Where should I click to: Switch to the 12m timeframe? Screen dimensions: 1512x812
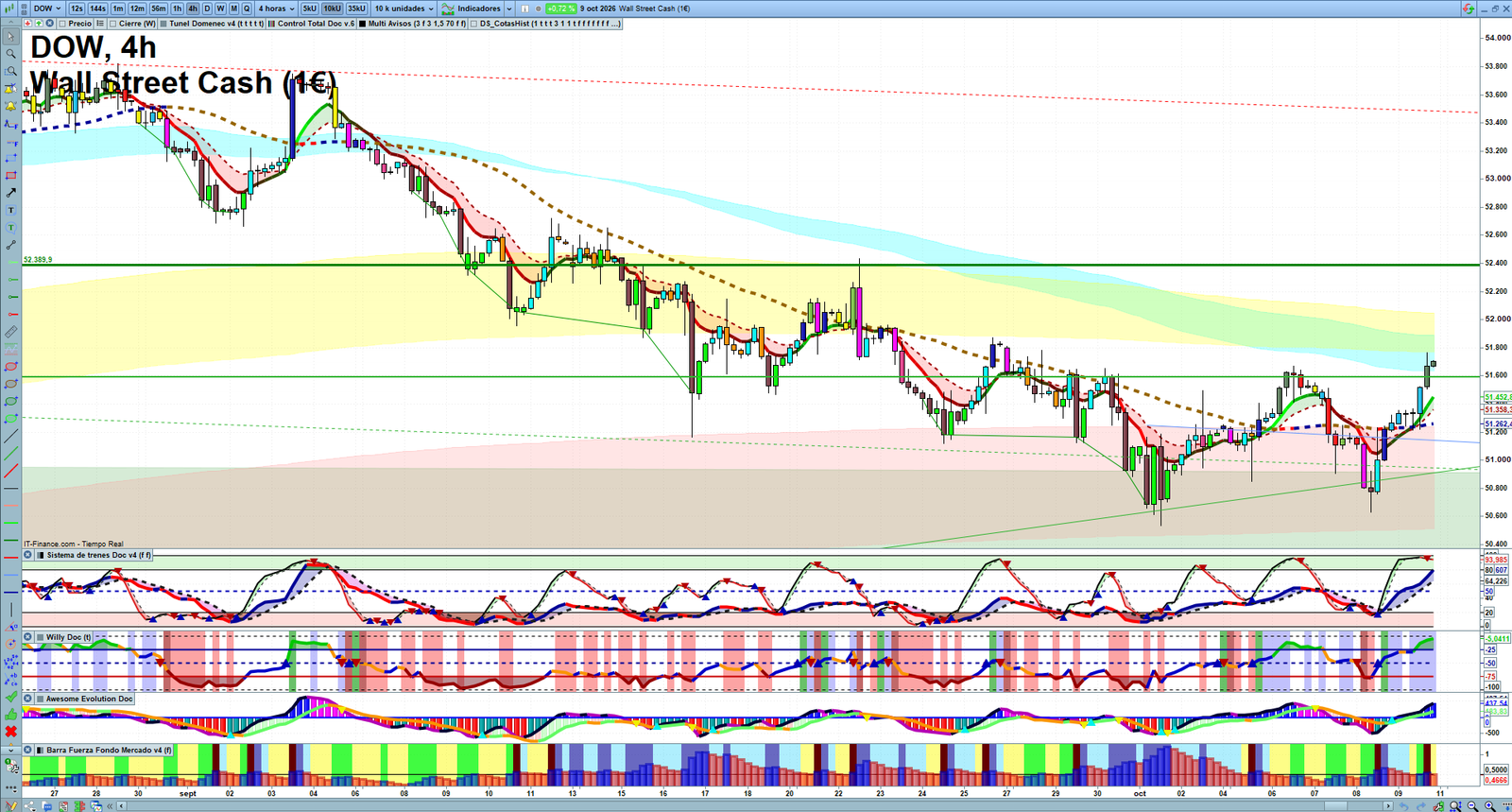[137, 9]
